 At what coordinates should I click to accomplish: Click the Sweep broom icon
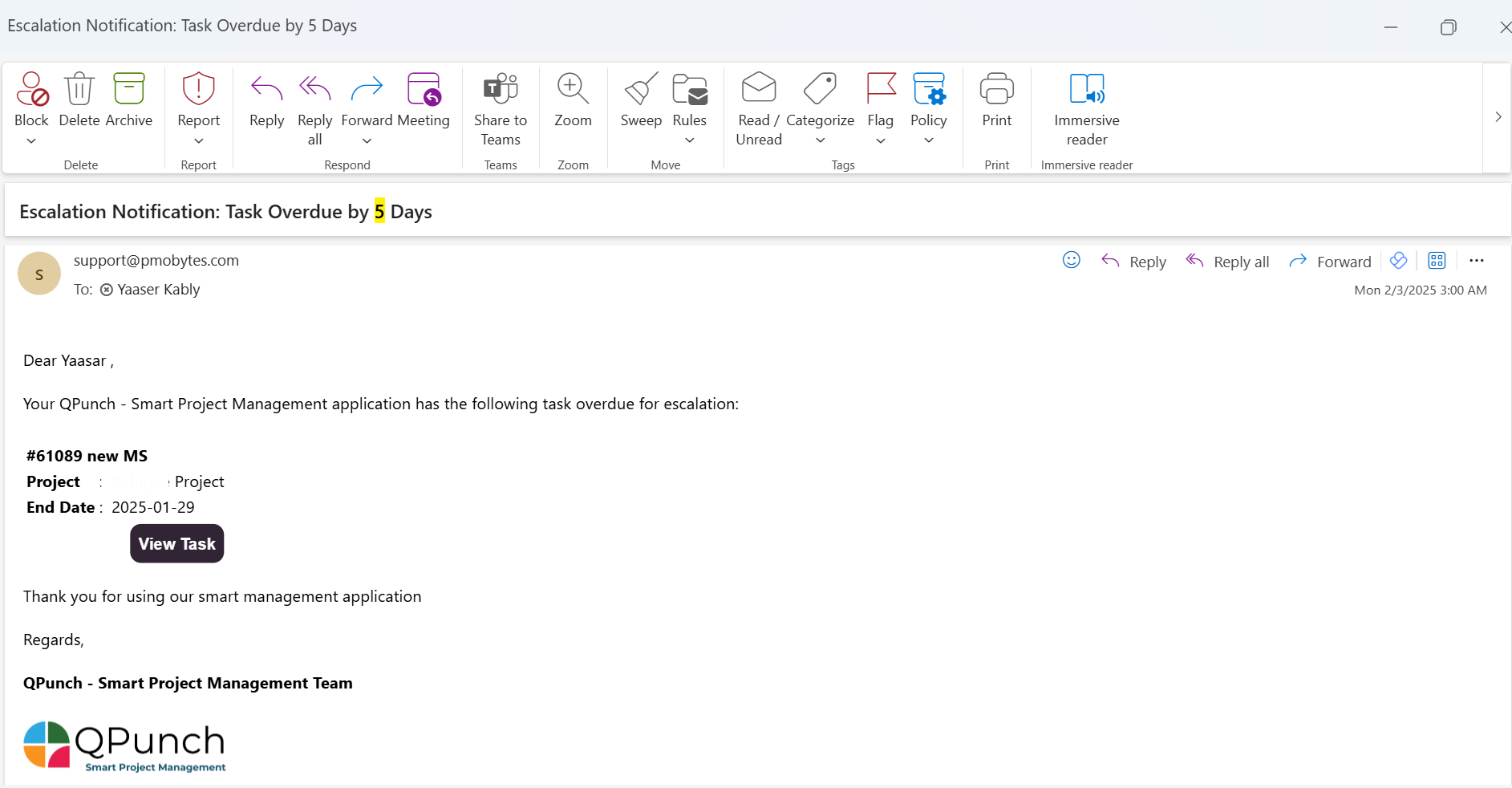click(641, 89)
